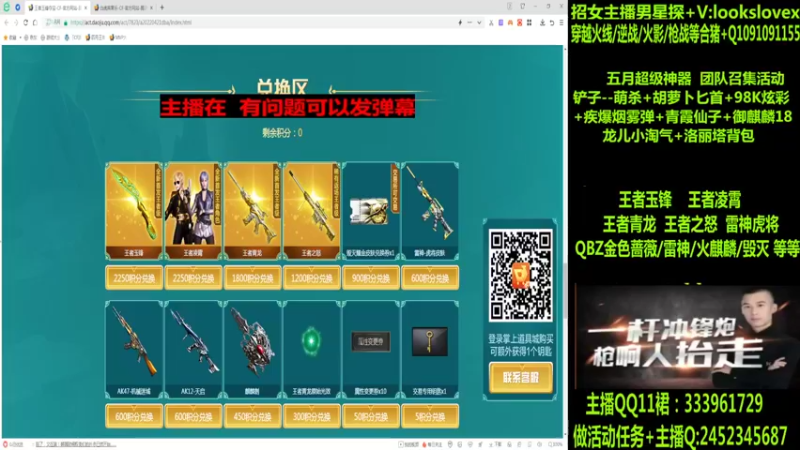This screenshot has width=800, height=450.
Task: Redeem 王者凌霄 with its 2250积分兑换 button
Action: (193, 278)
